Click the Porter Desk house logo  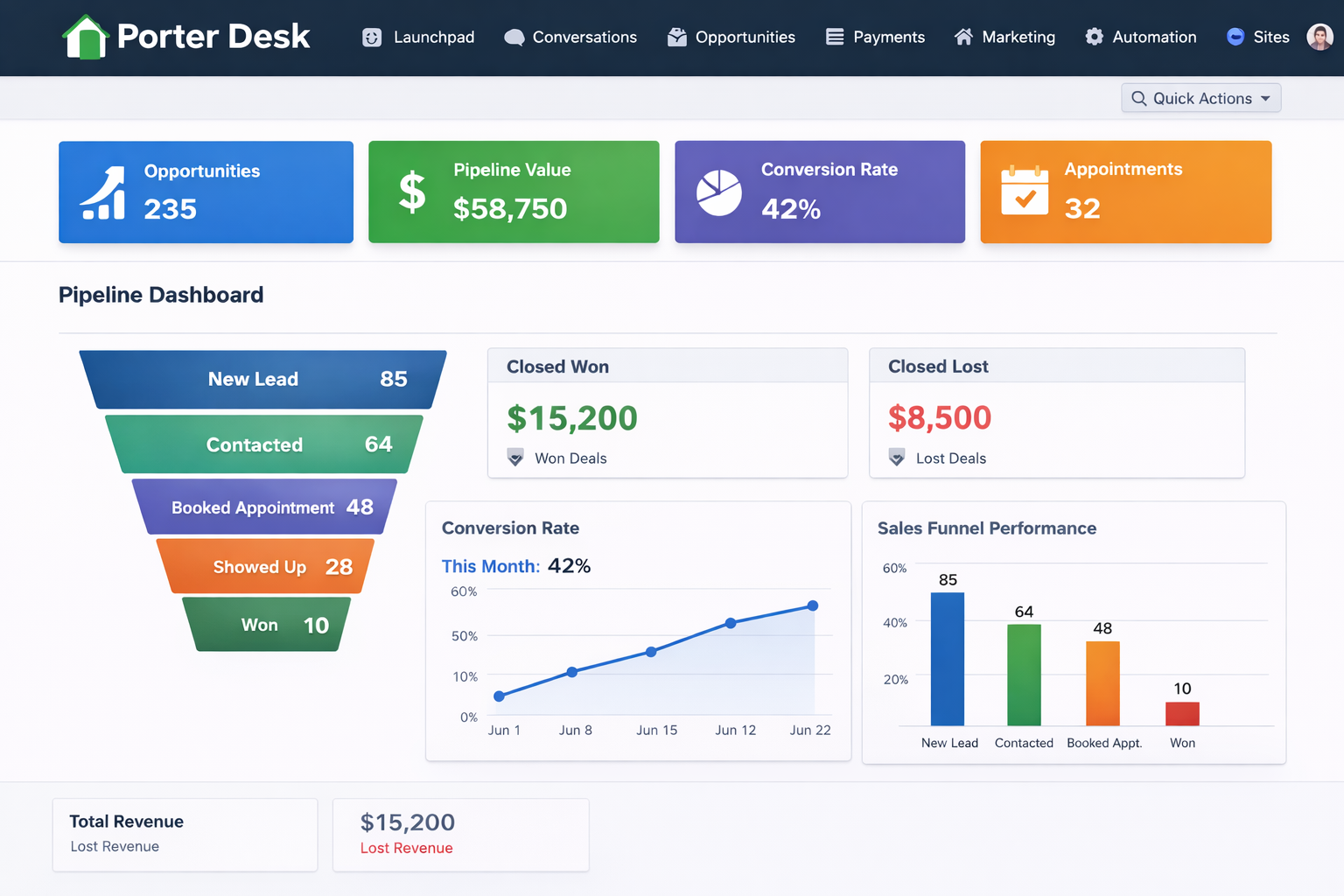85,37
